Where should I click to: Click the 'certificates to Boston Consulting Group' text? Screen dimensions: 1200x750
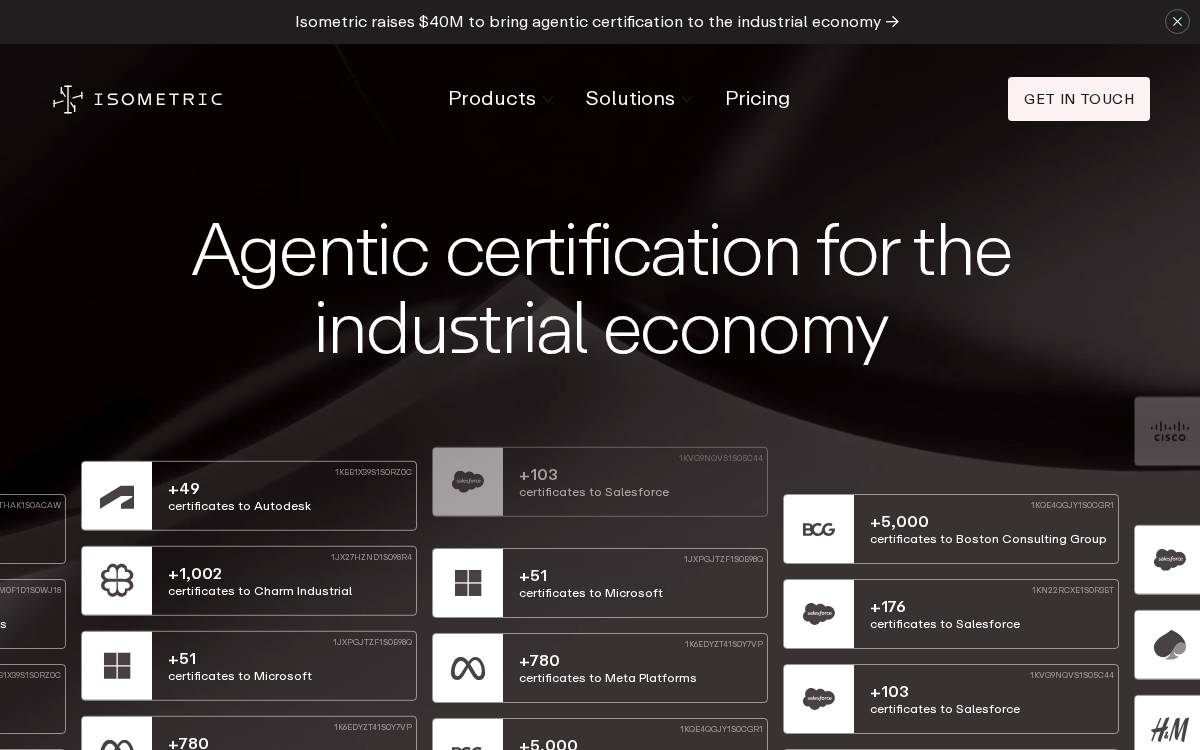[x=988, y=539]
